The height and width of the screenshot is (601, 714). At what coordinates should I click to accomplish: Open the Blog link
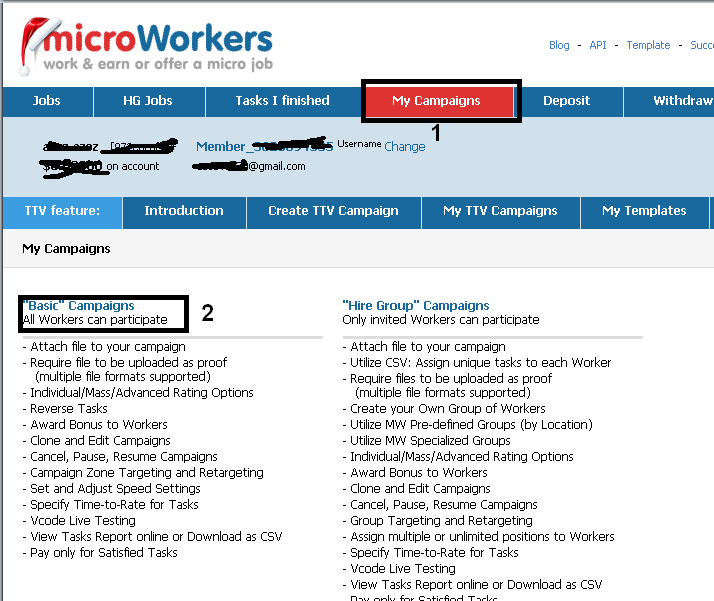click(x=559, y=45)
